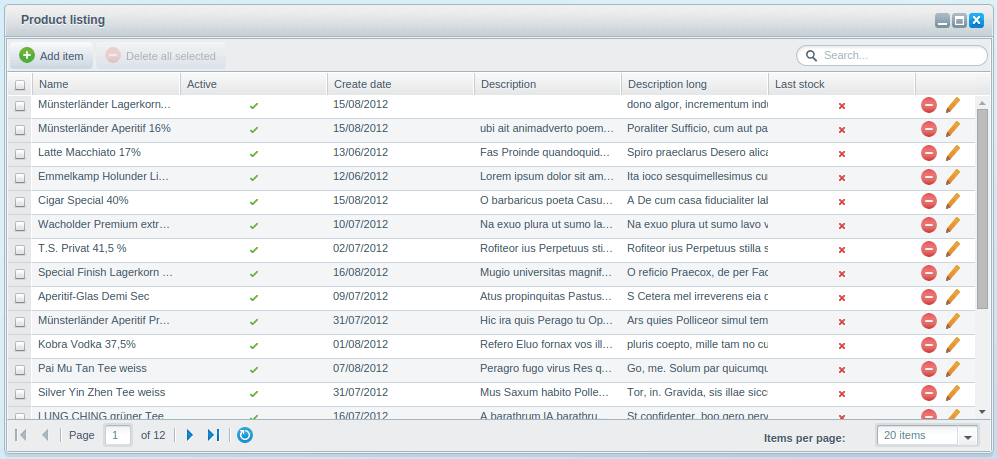Check the Wacholder Premium row checkbox

(20, 226)
